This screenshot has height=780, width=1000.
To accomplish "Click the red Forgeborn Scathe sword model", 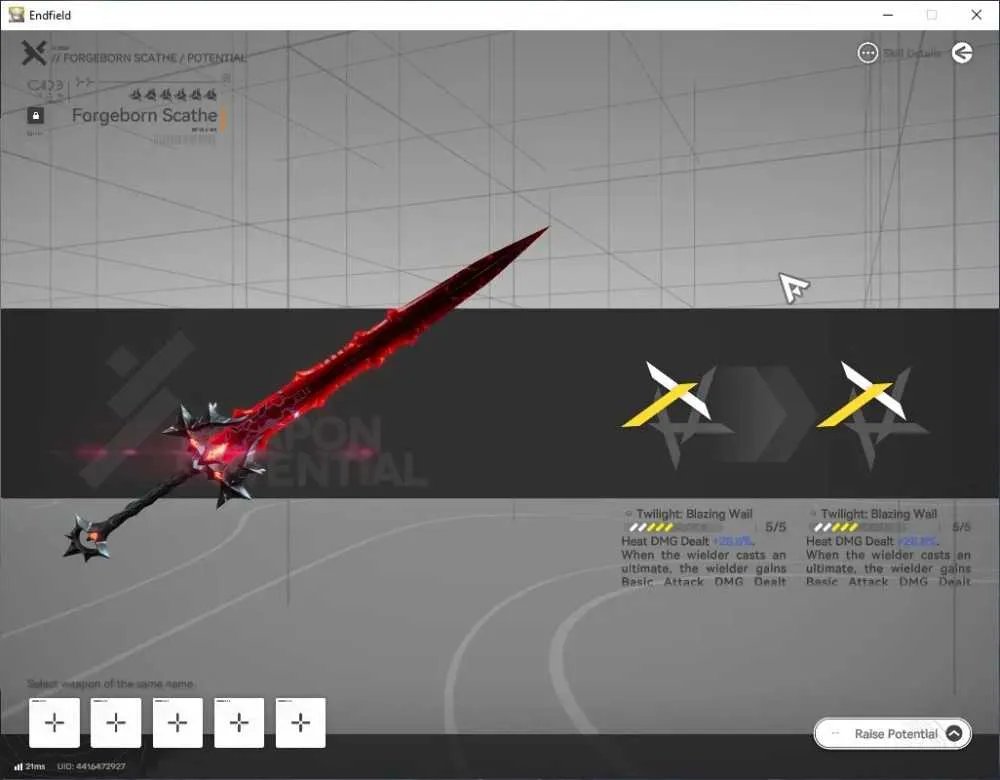I will tap(306, 395).
